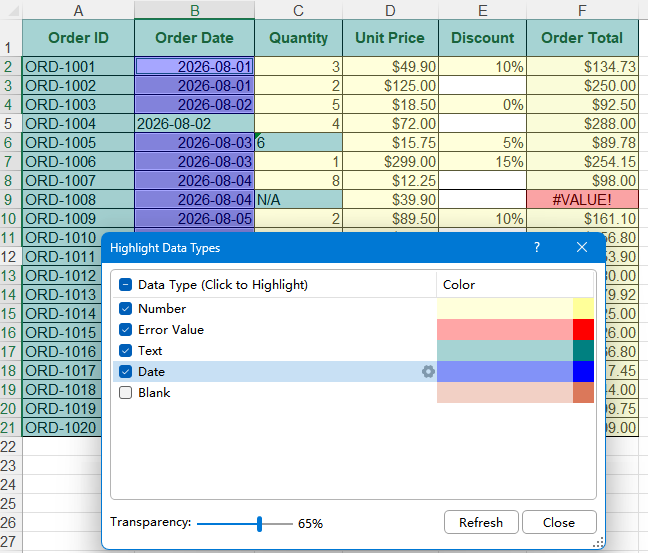The height and width of the screenshot is (553, 648).
Task: Click the Color column header in dialog
Action: point(515,285)
